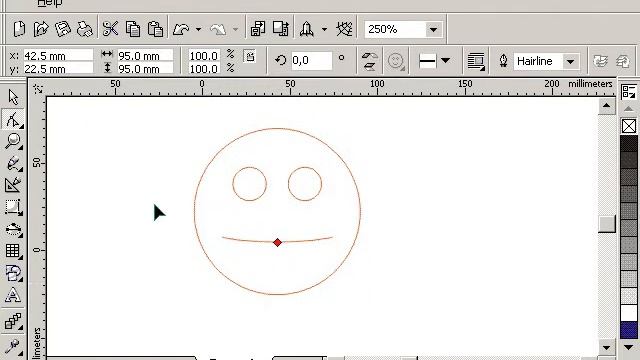The height and width of the screenshot is (360, 640).
Task: Click the Hairline outline width text box
Action: [x=538, y=61]
